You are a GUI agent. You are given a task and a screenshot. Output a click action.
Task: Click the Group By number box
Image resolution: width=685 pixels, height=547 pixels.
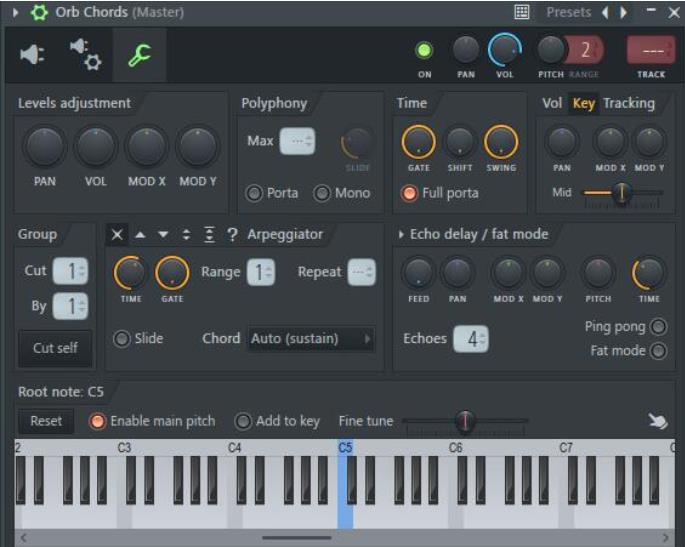(70, 306)
